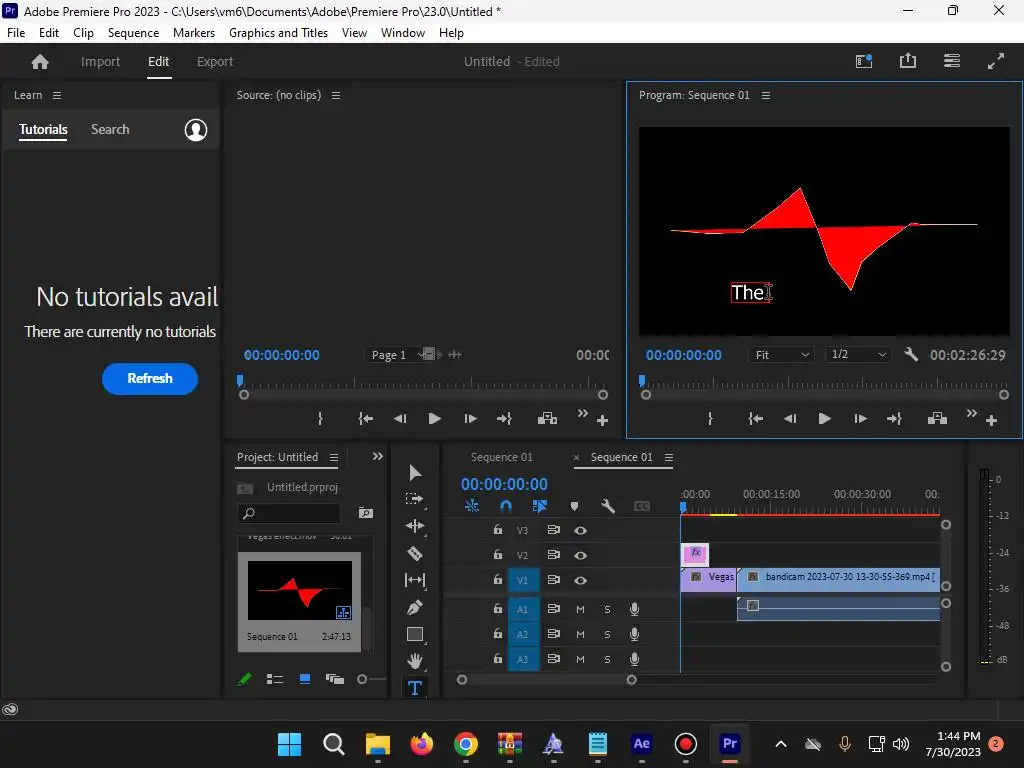Image resolution: width=1024 pixels, height=768 pixels.
Task: Select the Ripple Edit tool
Action: point(415,526)
